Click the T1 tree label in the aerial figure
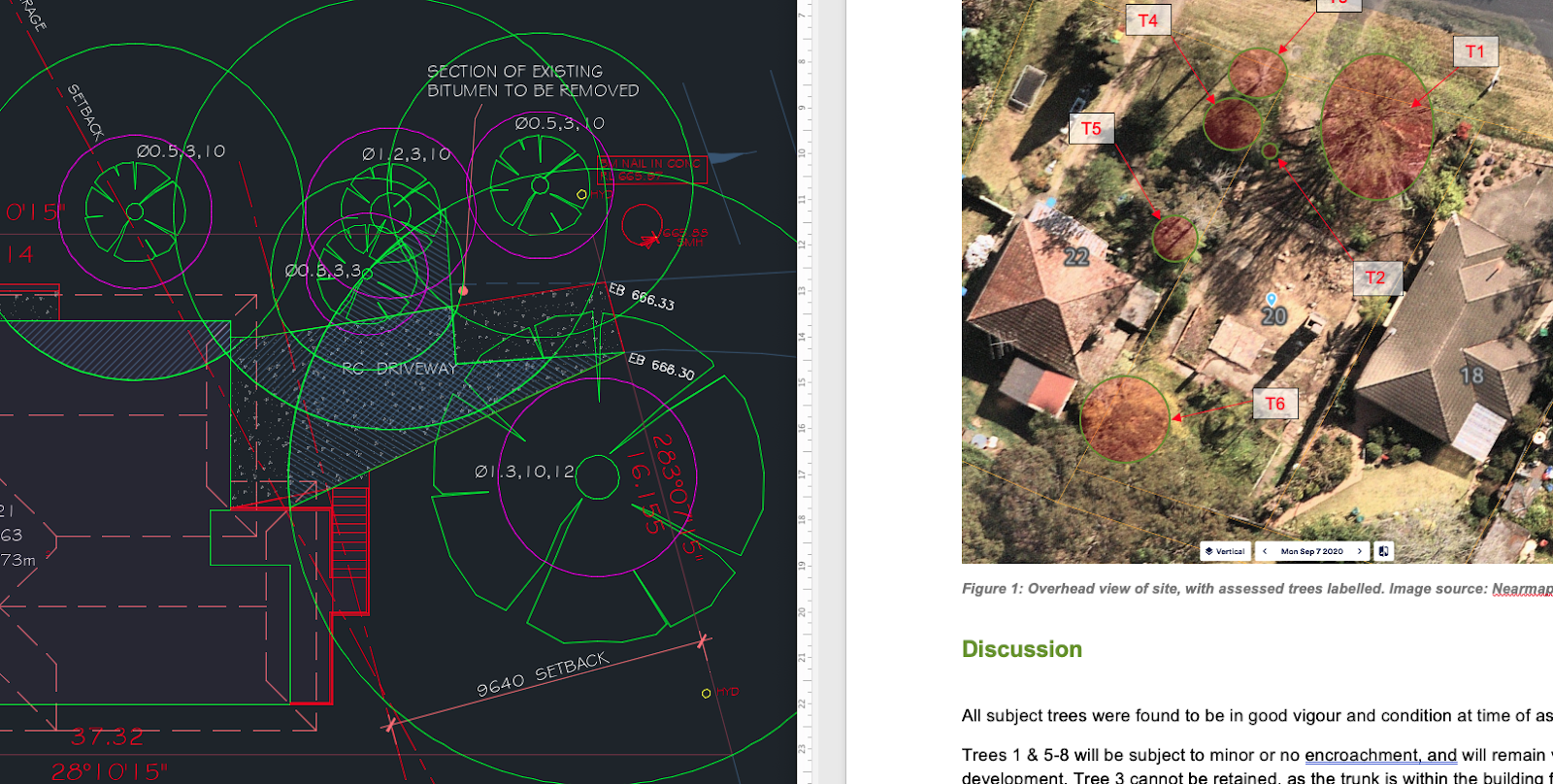The image size is (1553, 784). (1475, 51)
